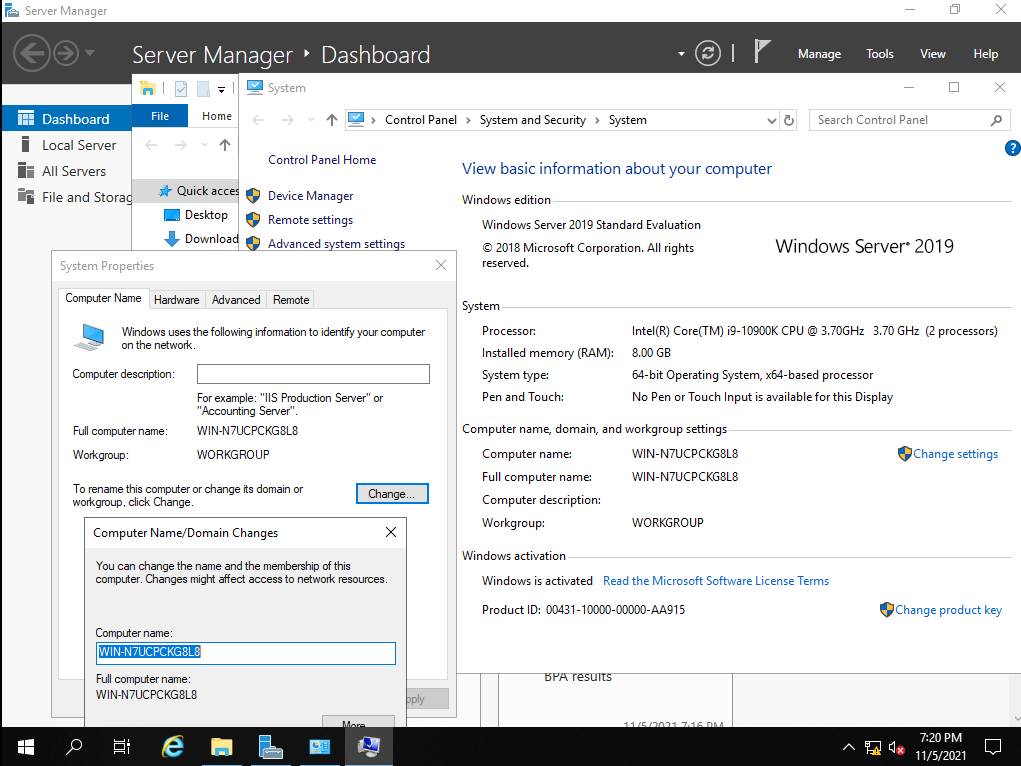Open Advanced system settings link
The width and height of the screenshot is (1021, 766).
(x=337, y=244)
